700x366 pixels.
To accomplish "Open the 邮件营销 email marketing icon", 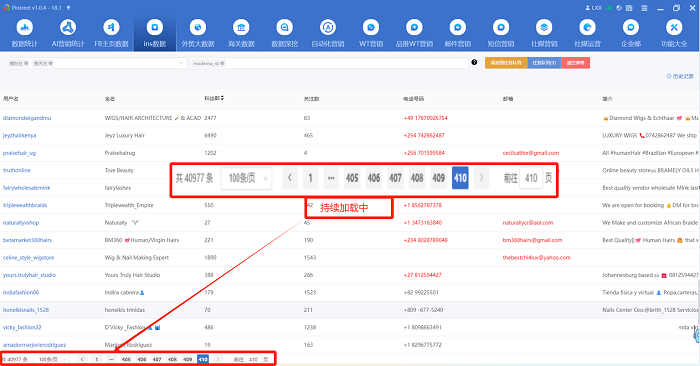I will [458, 33].
